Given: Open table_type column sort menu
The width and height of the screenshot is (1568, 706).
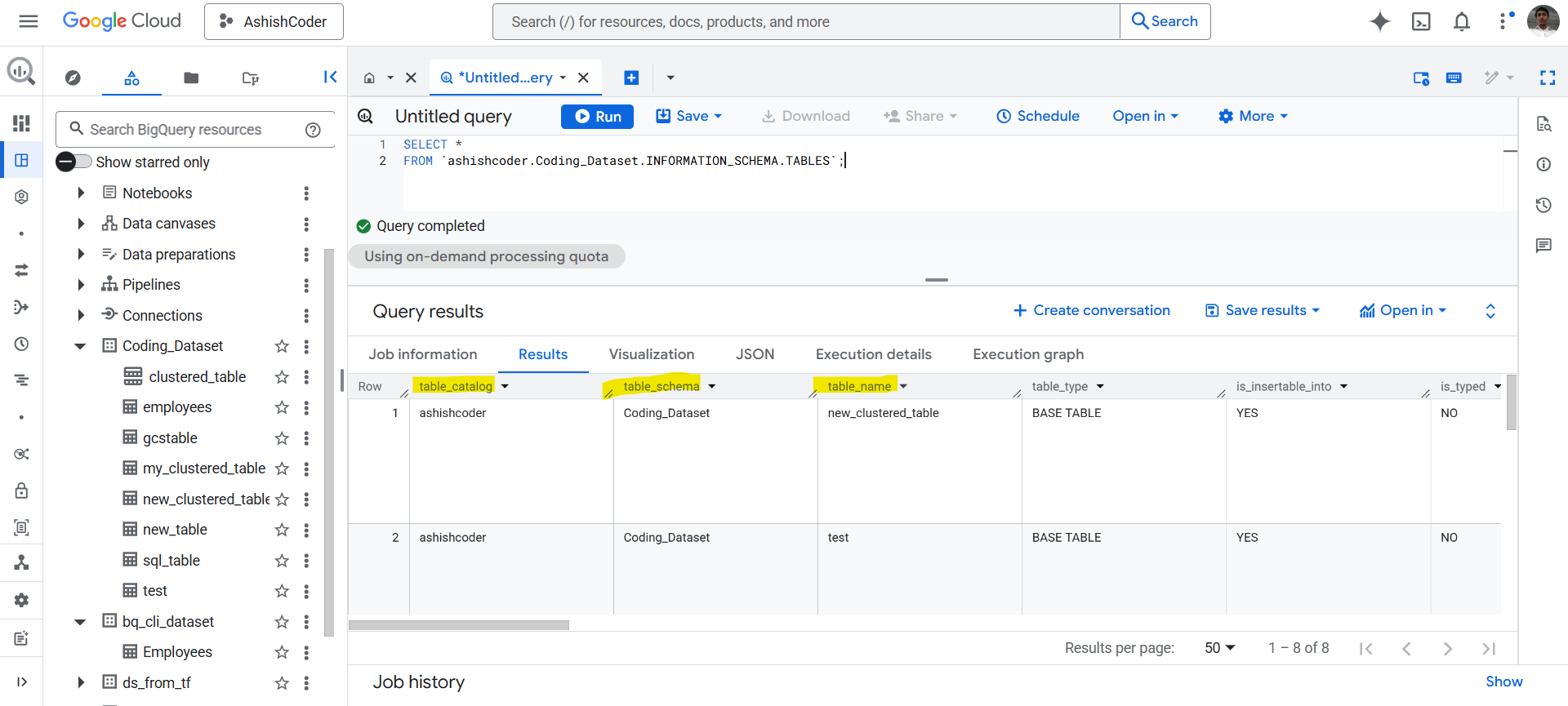Looking at the screenshot, I should click(1100, 386).
